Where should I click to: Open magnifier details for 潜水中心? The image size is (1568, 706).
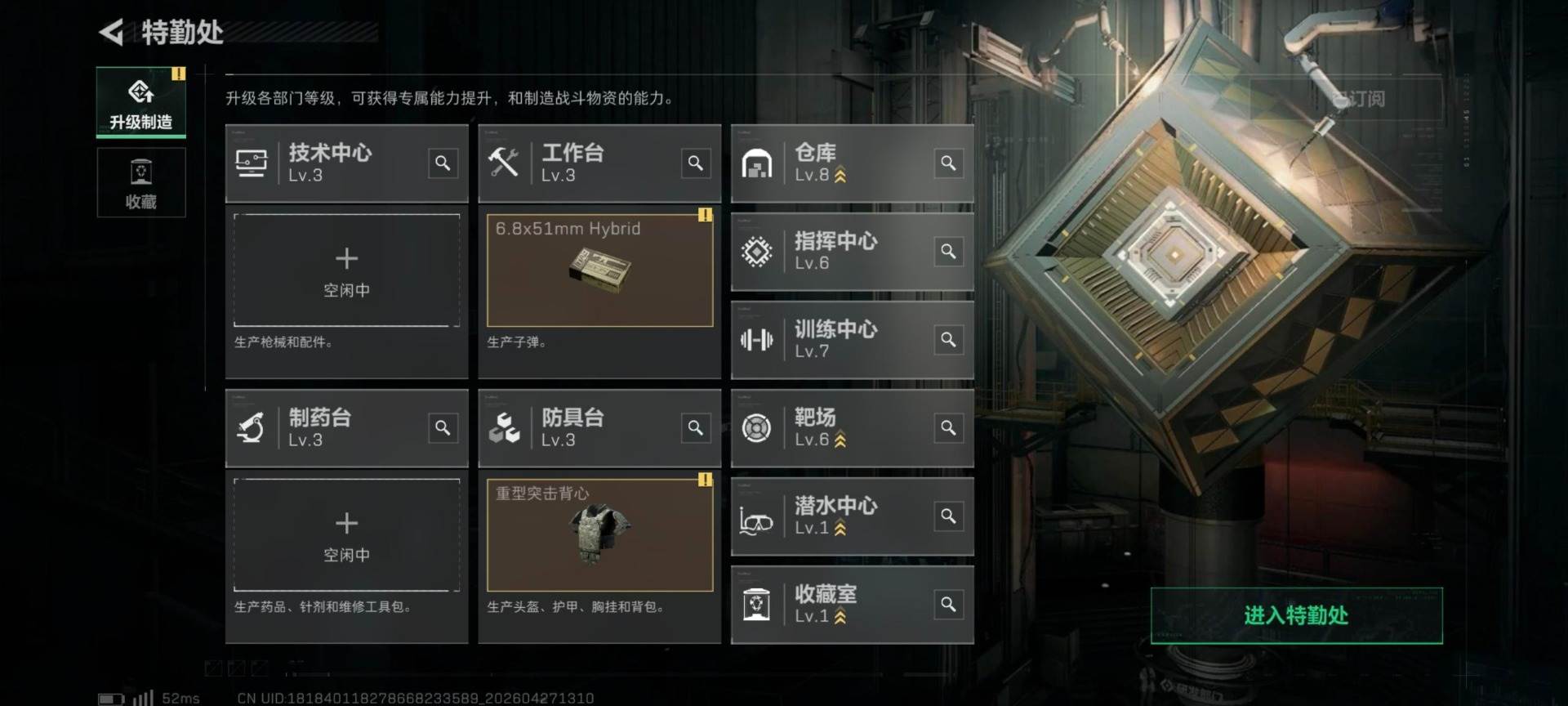(x=948, y=516)
